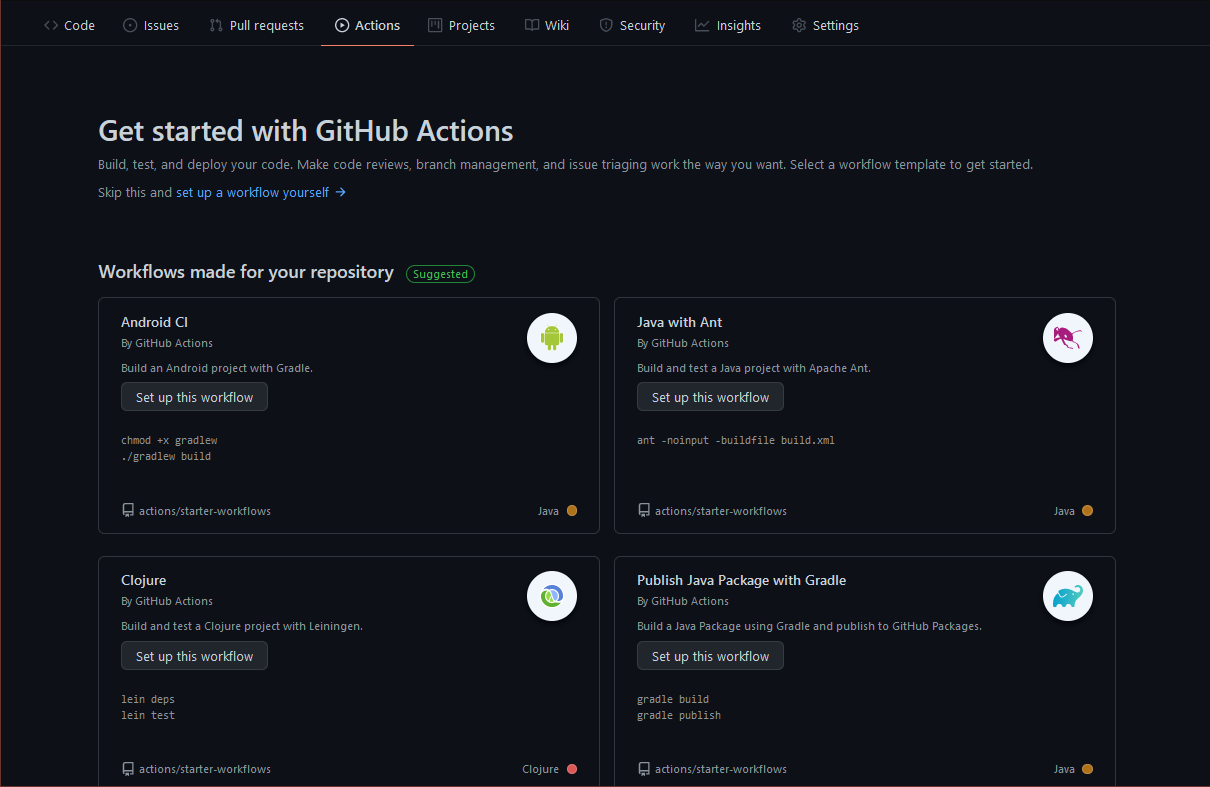The image size is (1210, 787).
Task: Click the 'lein deps' code line
Action: pyautogui.click(x=148, y=699)
